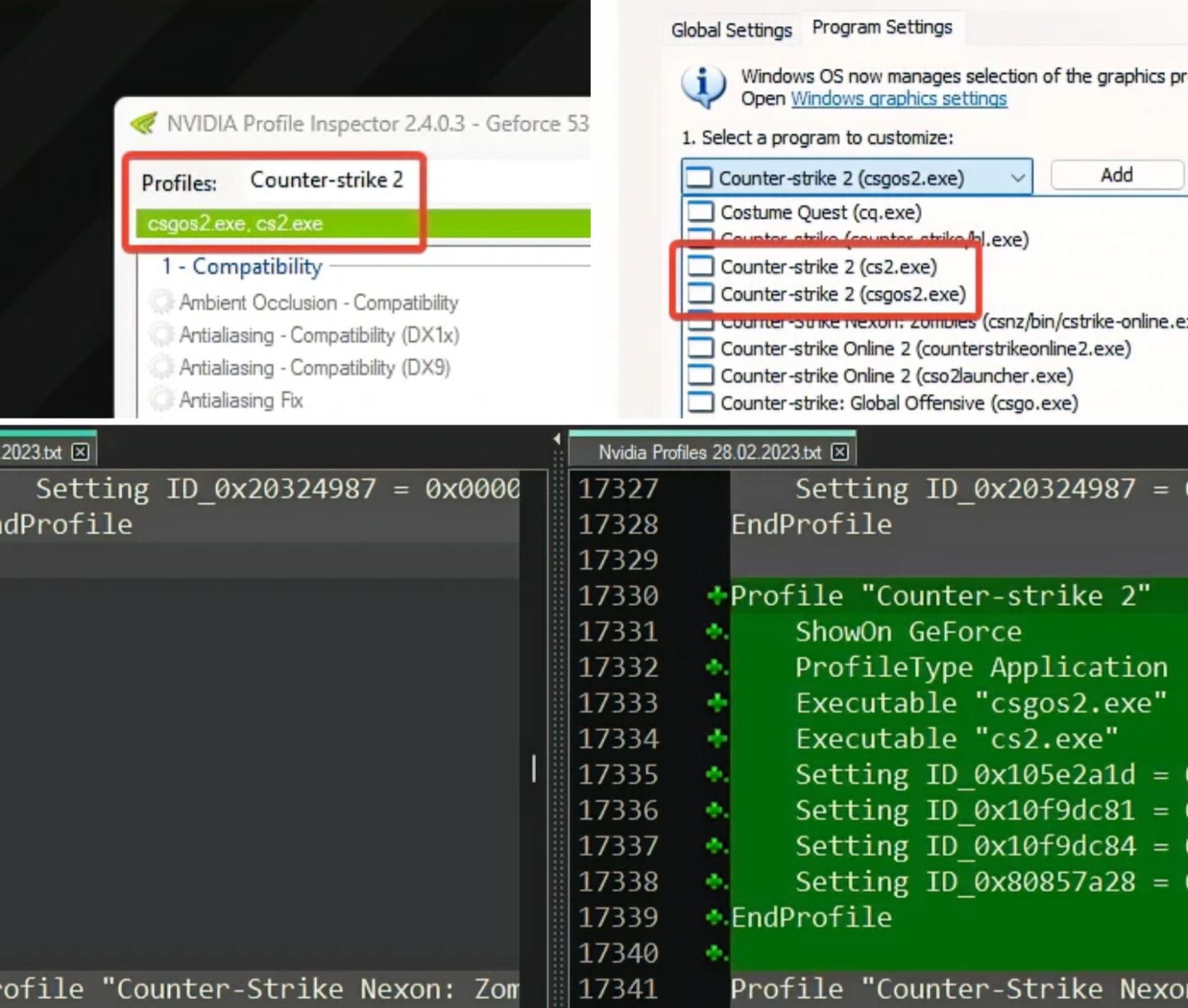This screenshot has width=1188, height=1008.
Task: Choose Counter-strike Online 2 (counterstrikeonline2.exe)
Action: 926,349
